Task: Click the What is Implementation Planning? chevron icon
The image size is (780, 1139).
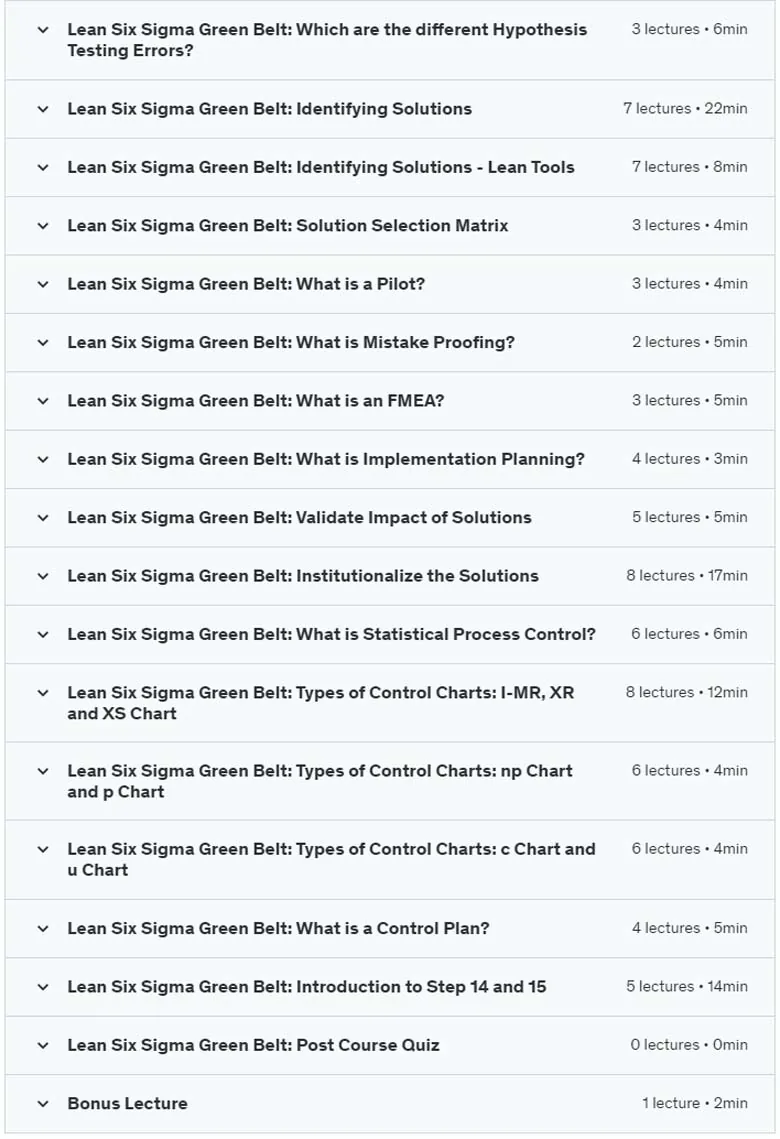Action: click(x=43, y=459)
